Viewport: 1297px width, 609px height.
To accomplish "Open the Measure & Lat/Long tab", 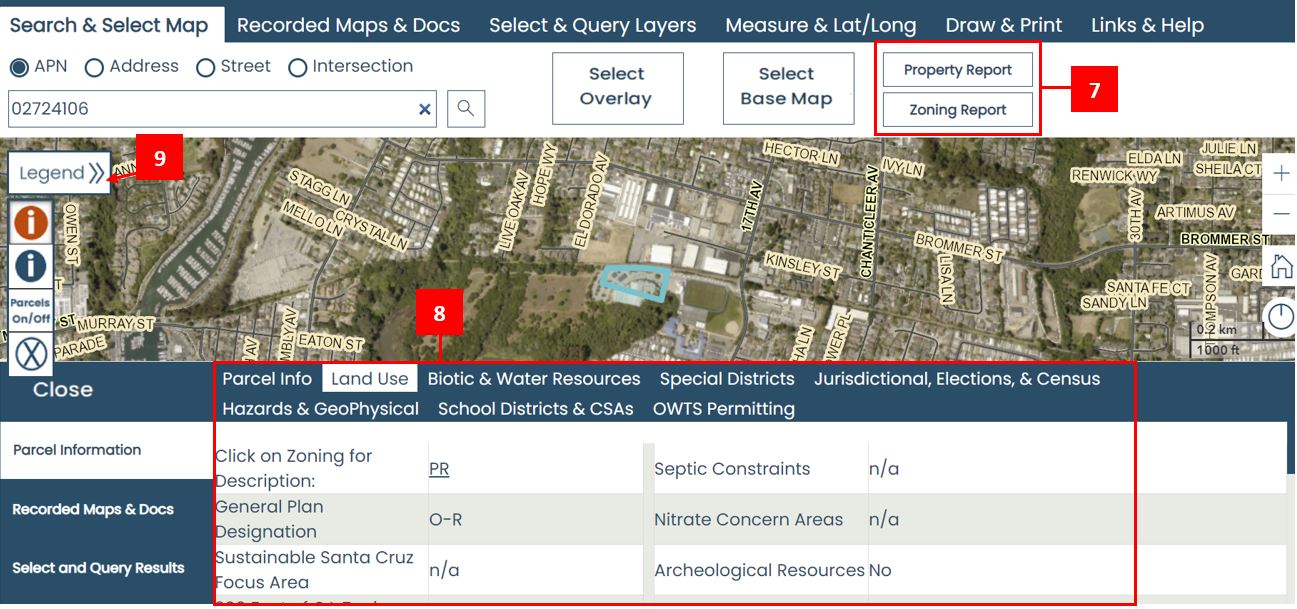I will pyautogui.click(x=819, y=25).
